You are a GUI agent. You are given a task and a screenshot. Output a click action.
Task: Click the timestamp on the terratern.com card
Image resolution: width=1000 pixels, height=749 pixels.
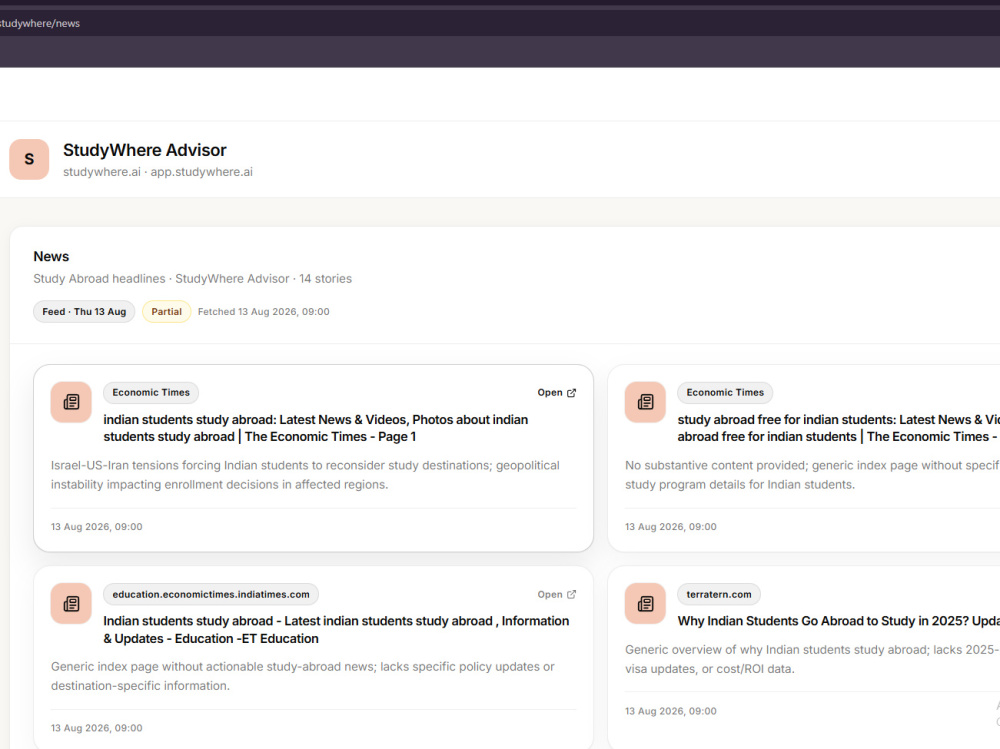671,711
